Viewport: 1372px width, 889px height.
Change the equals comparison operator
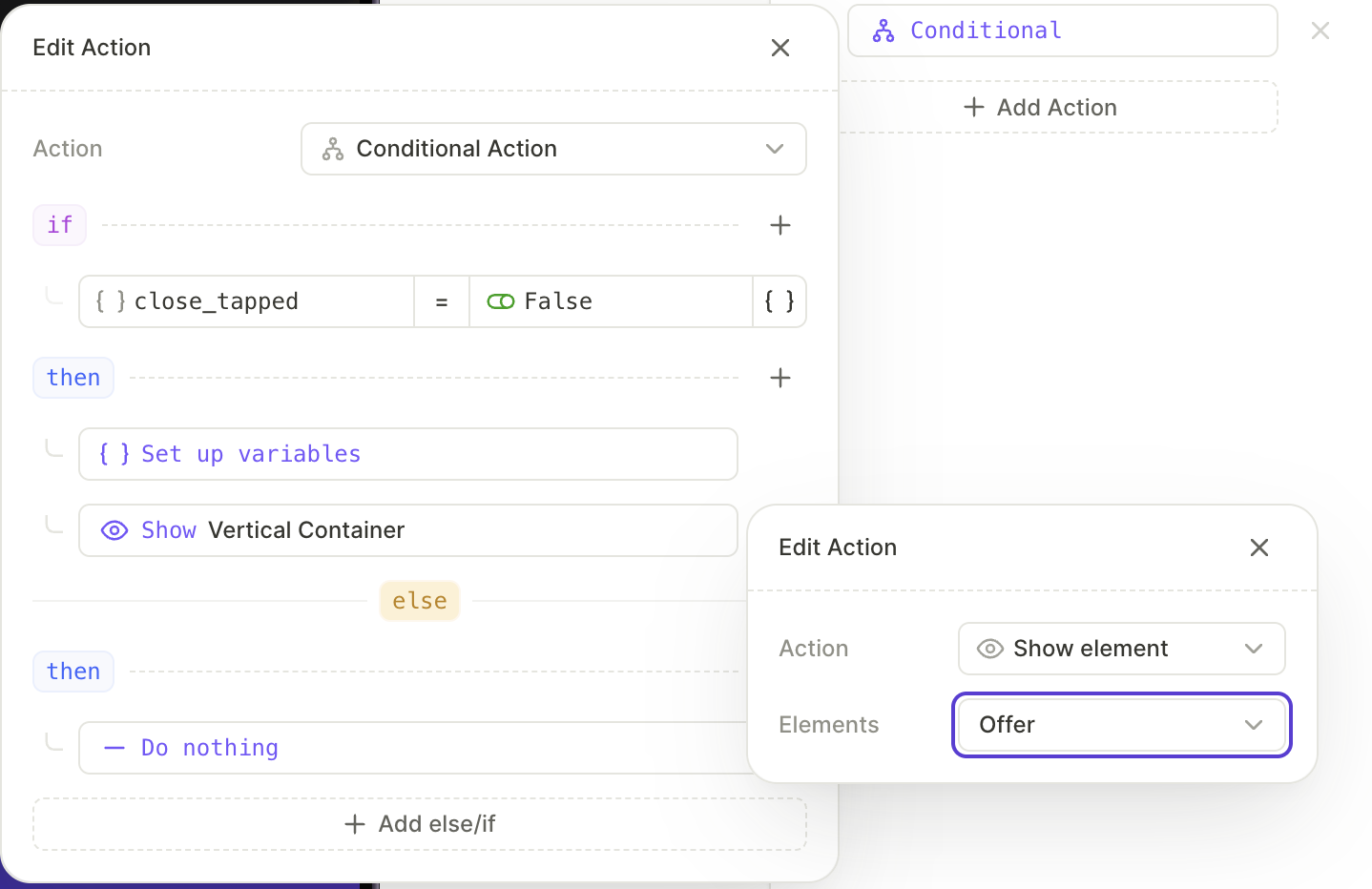[x=442, y=301]
